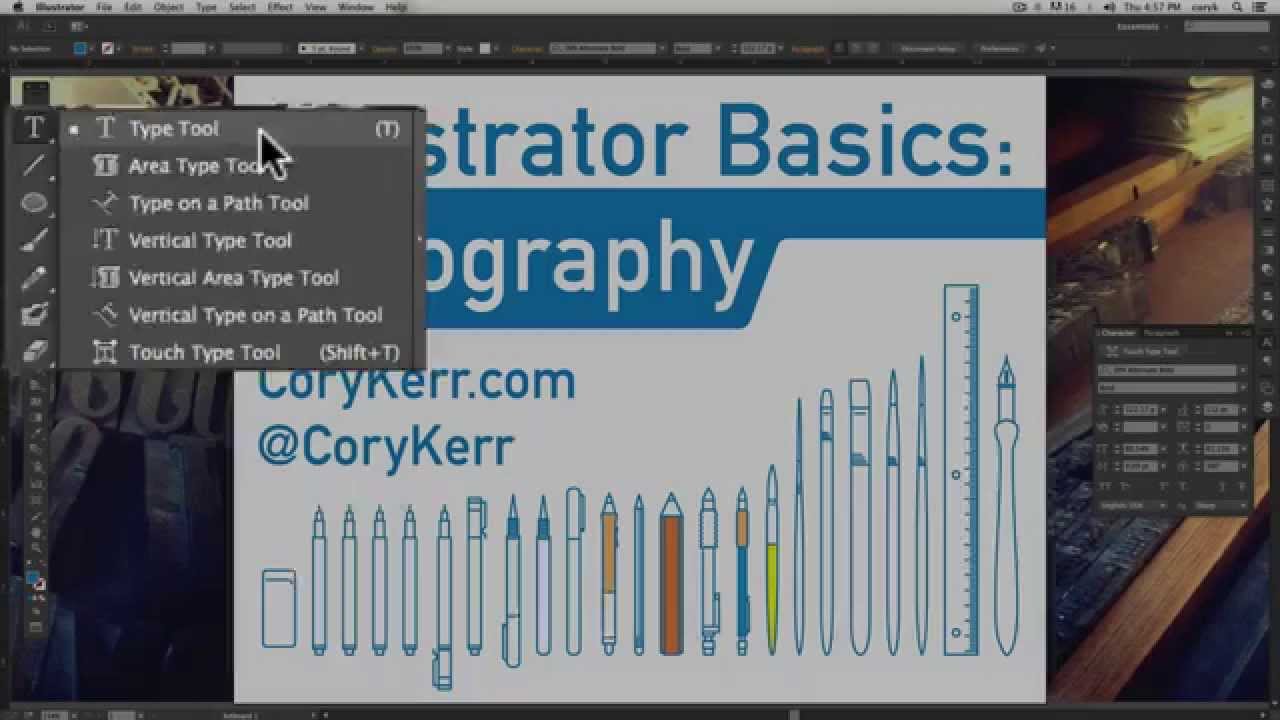Click the Style swatch in control bar
The height and width of the screenshot is (720, 1280).
pyautogui.click(x=486, y=48)
